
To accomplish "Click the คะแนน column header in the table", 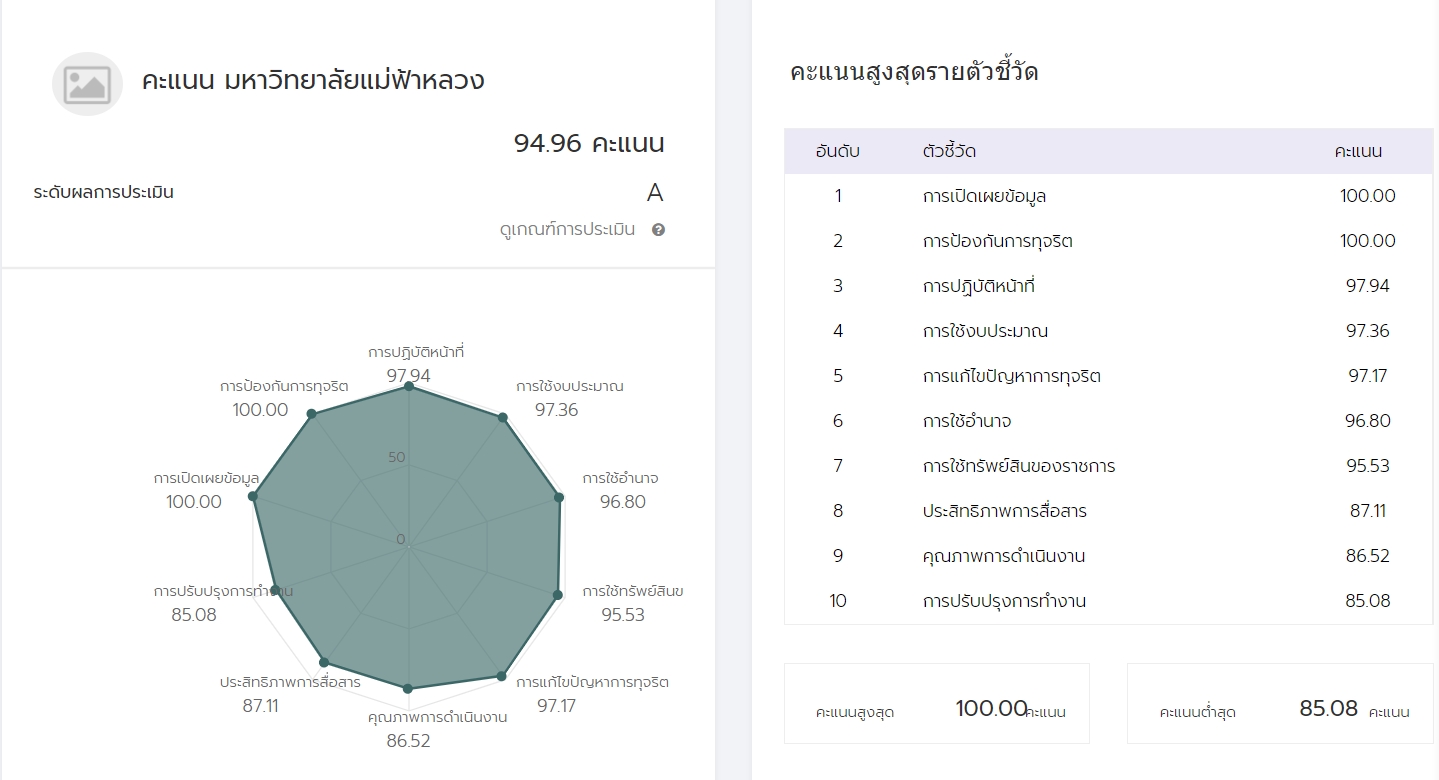I will pos(1358,151).
